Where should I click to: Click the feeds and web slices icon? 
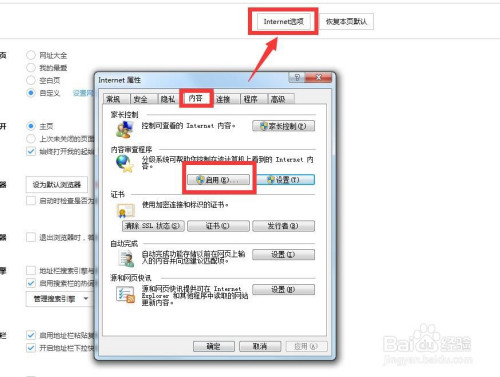125,295
